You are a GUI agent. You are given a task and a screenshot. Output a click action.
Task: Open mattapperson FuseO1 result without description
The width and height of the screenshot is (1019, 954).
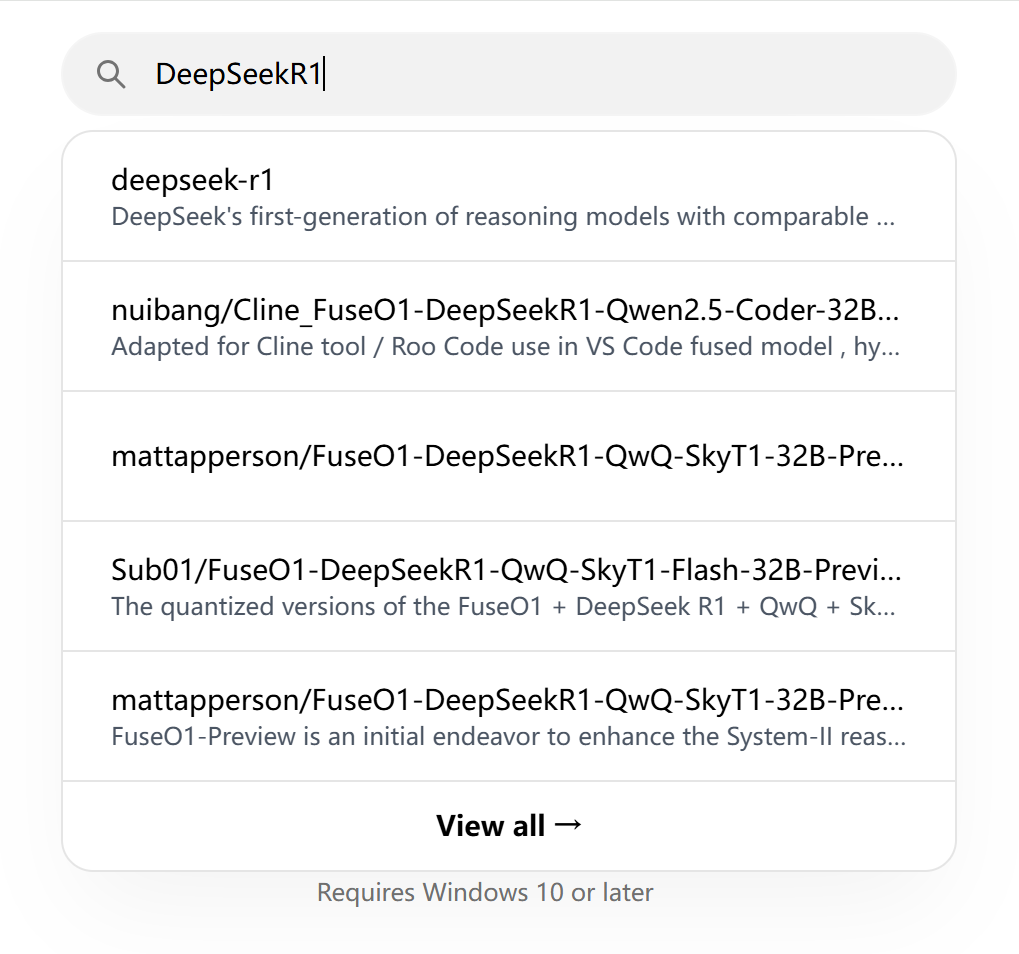pos(509,456)
